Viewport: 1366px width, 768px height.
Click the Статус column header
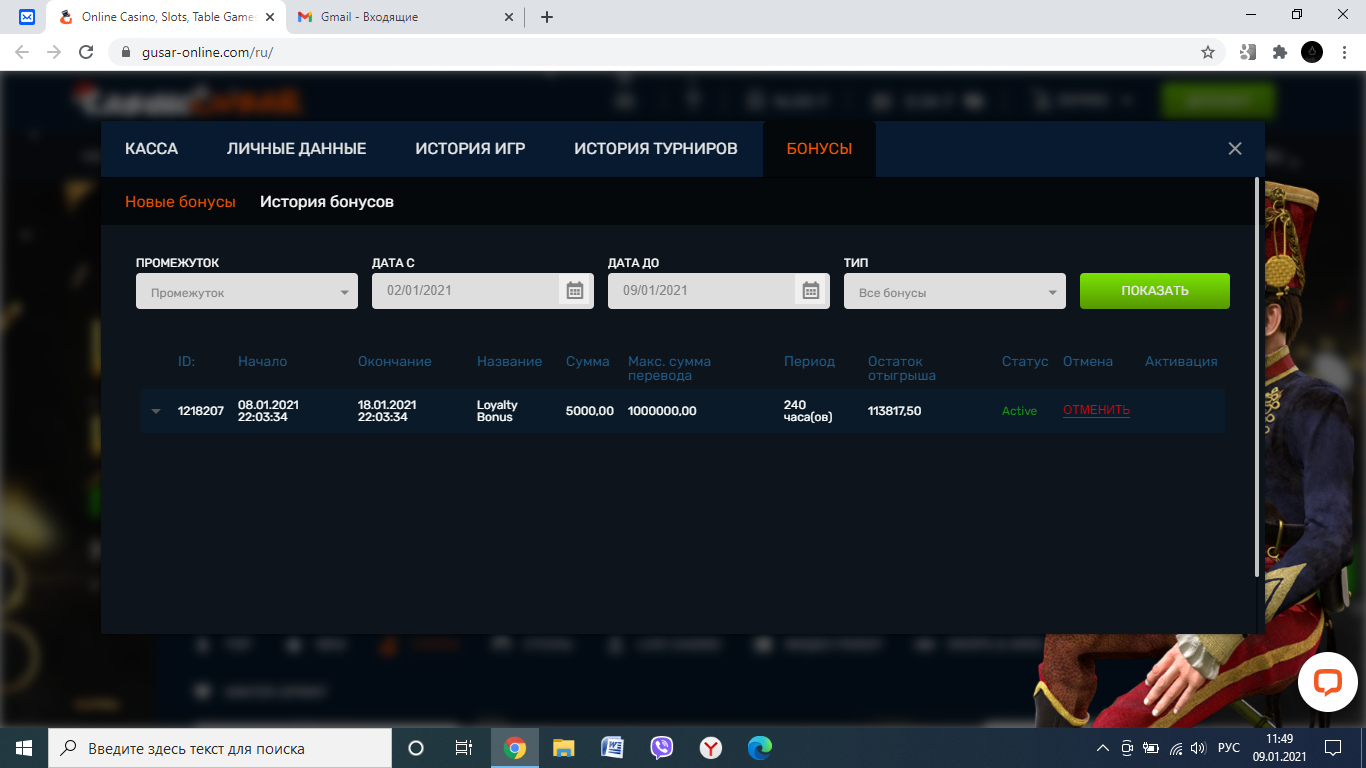point(1025,362)
